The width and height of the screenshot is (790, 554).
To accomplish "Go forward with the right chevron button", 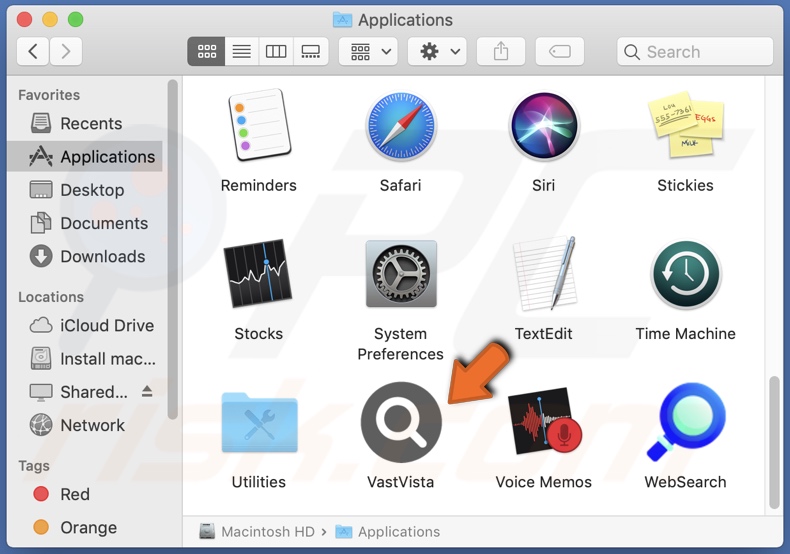I will [65, 51].
